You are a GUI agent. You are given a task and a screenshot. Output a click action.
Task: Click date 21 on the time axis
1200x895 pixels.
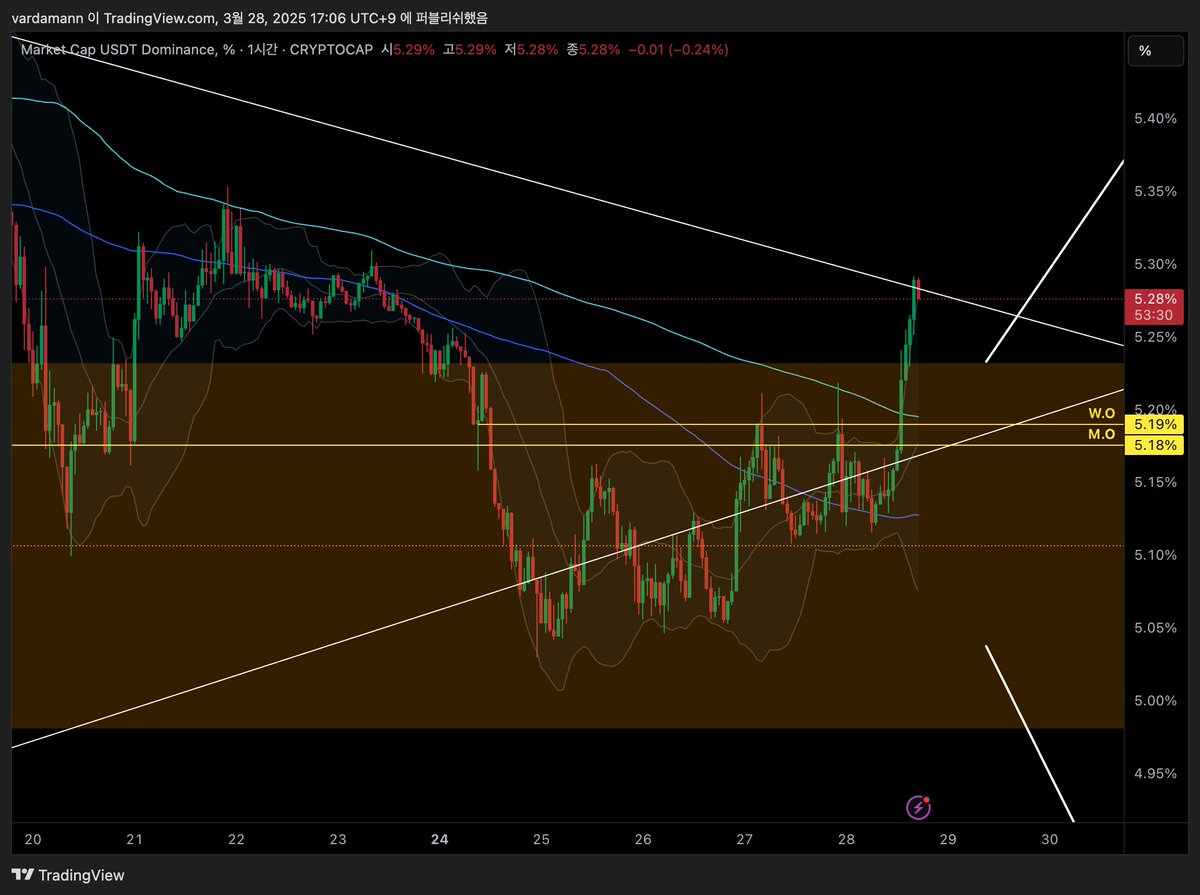135,840
